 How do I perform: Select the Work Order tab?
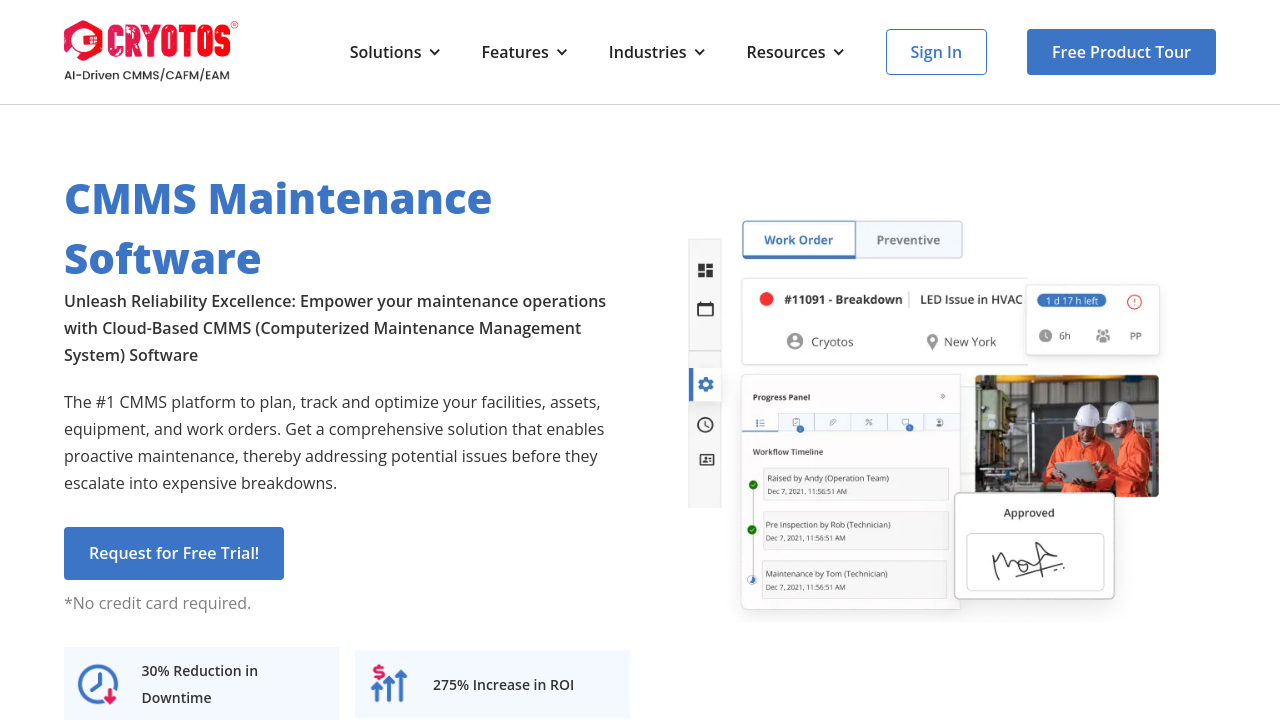[x=798, y=240]
